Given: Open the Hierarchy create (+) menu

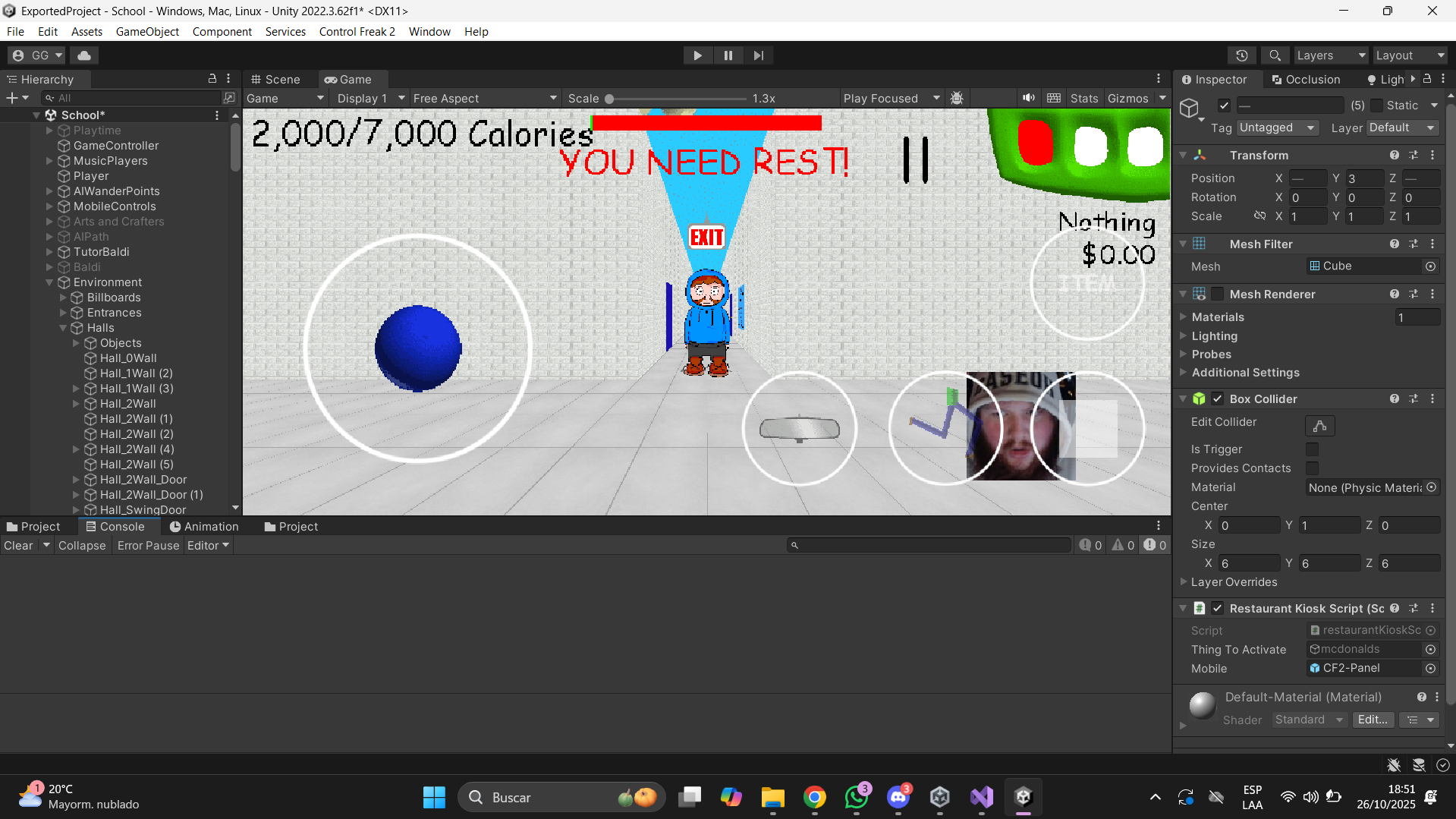Looking at the screenshot, I should click(x=17, y=98).
